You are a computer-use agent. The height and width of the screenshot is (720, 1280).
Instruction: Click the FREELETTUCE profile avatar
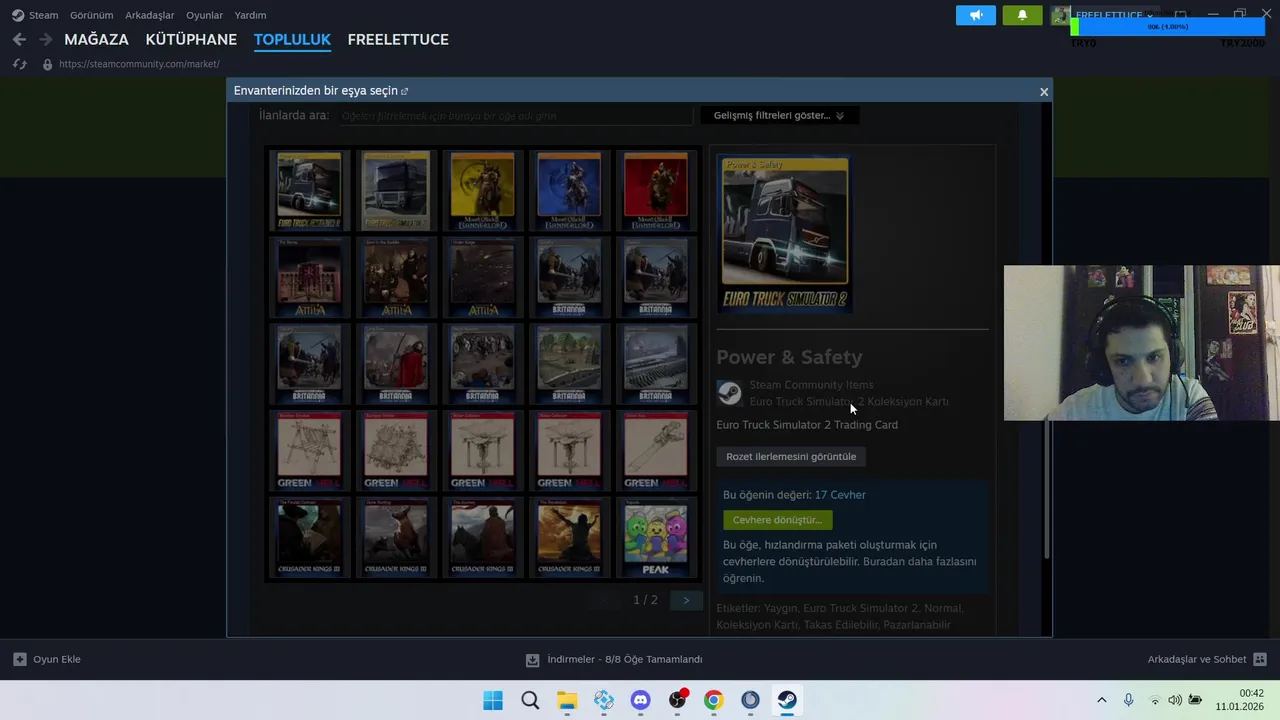click(x=1061, y=15)
